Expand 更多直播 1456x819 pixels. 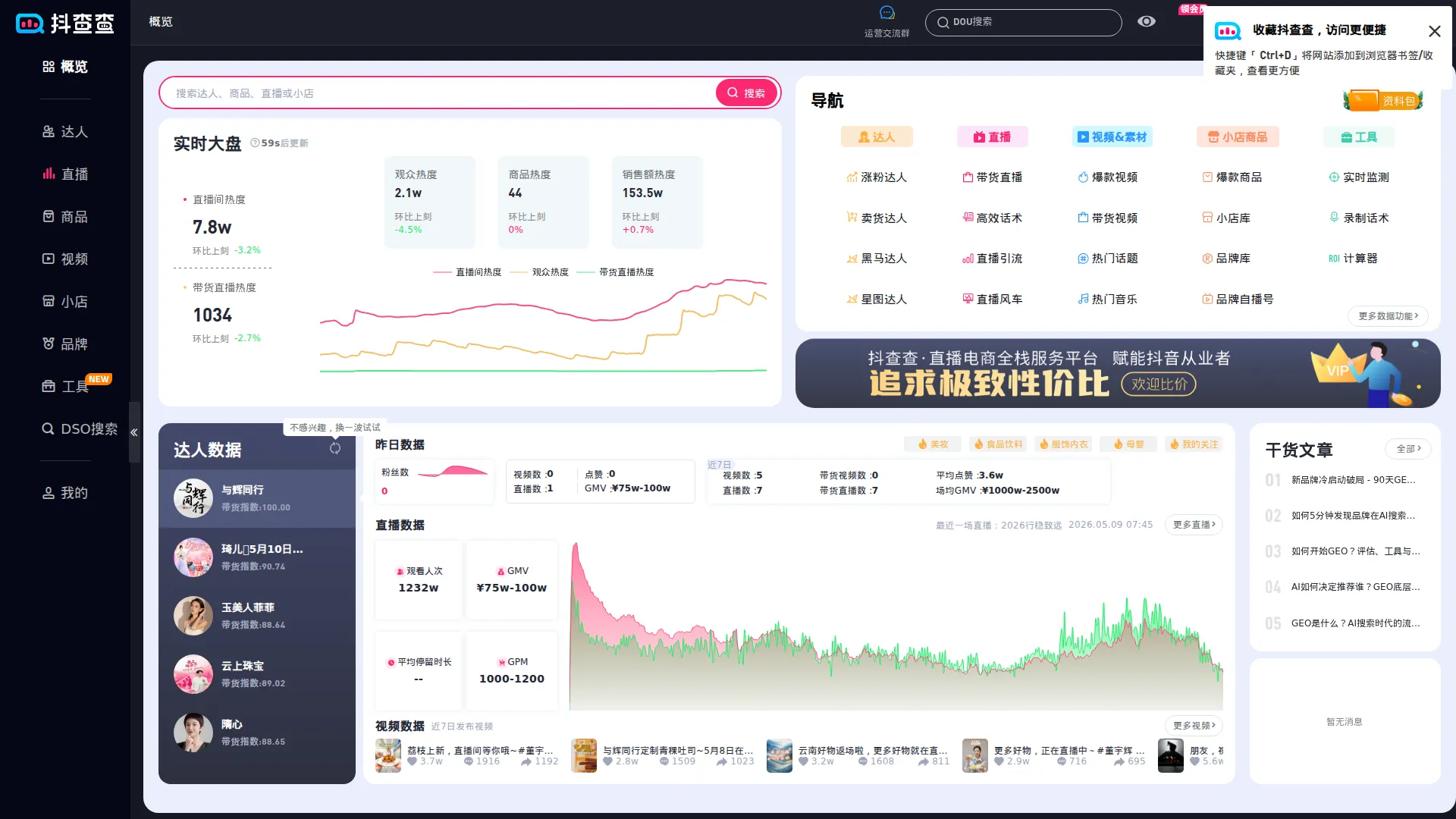(1194, 525)
